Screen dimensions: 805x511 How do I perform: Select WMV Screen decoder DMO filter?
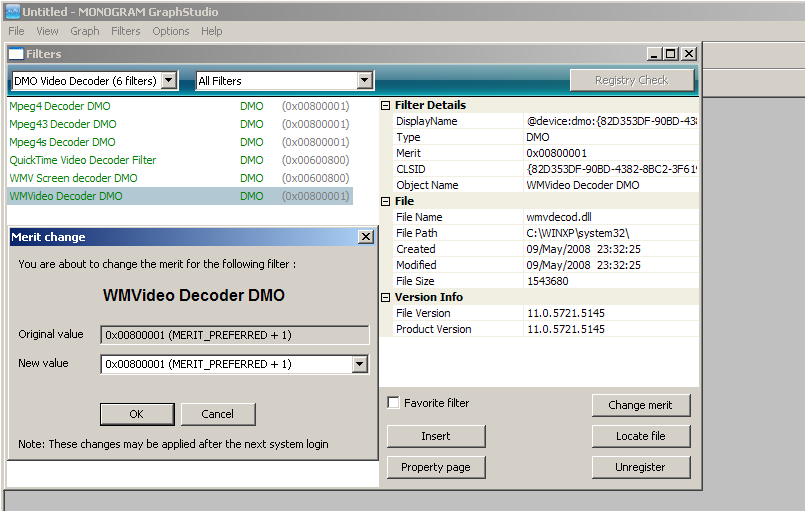click(x=180, y=178)
